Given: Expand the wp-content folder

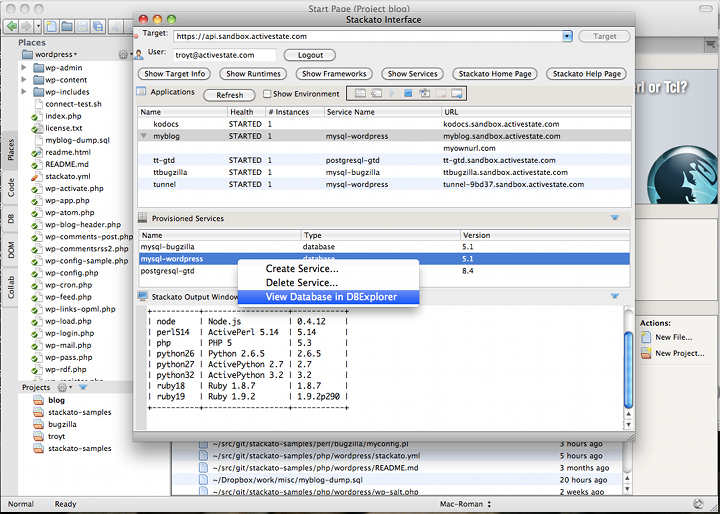Looking at the screenshot, I should [24, 79].
